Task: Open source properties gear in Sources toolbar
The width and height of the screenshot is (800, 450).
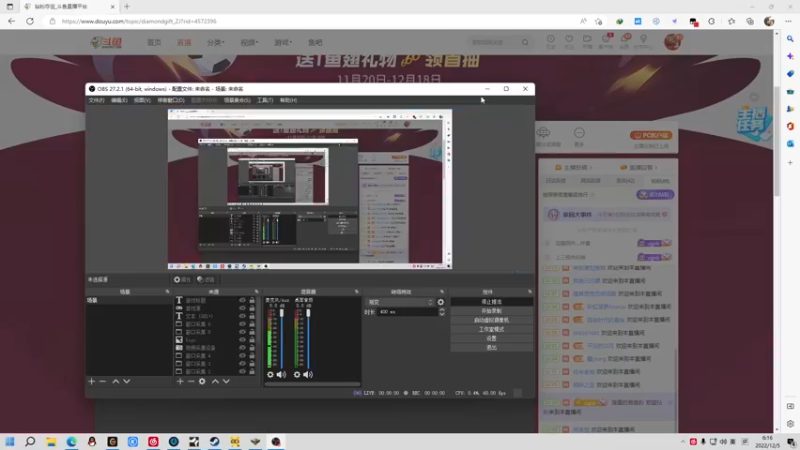Action: tap(202, 381)
